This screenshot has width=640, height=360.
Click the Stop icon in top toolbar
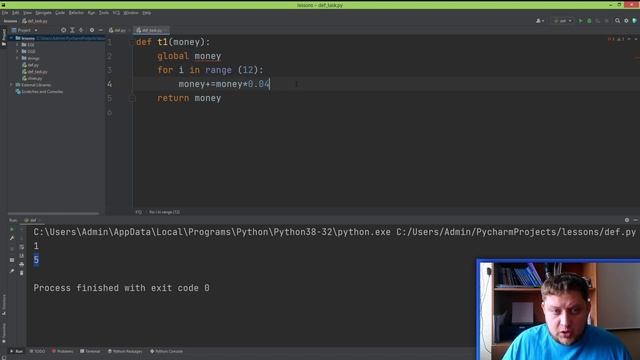[x=607, y=21]
